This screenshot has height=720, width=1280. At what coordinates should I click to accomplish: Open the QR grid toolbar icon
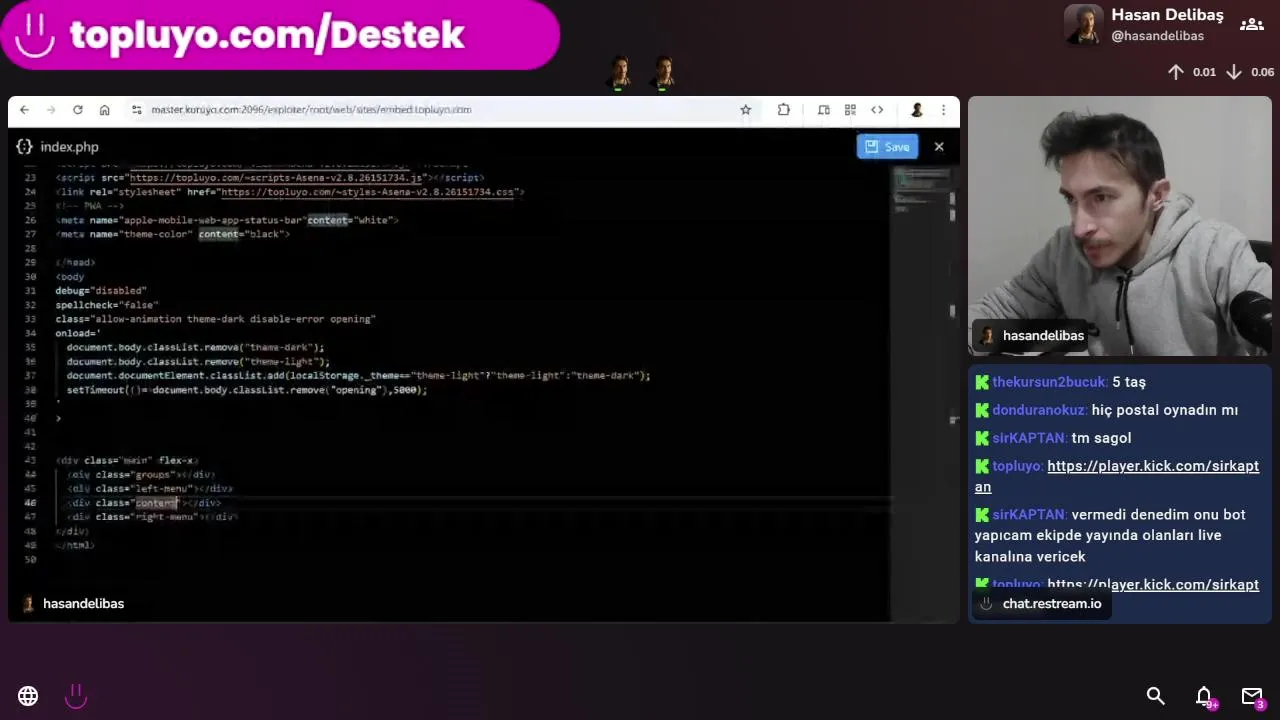tap(850, 110)
